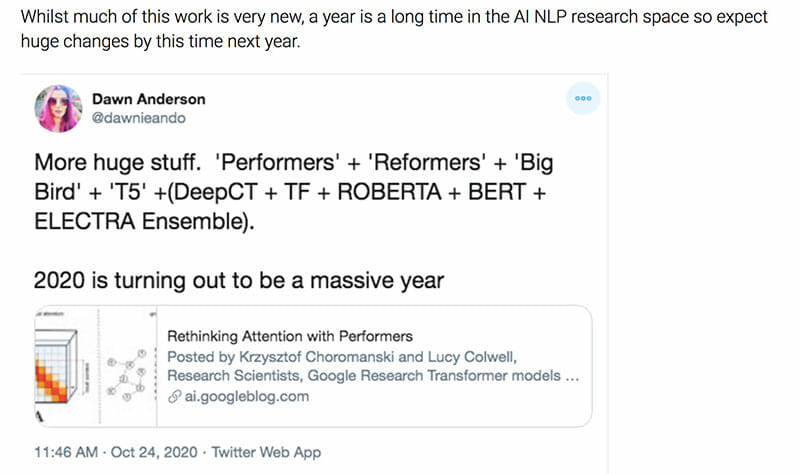Click the "Research Scientists, Google Research" card line

tap(373, 376)
